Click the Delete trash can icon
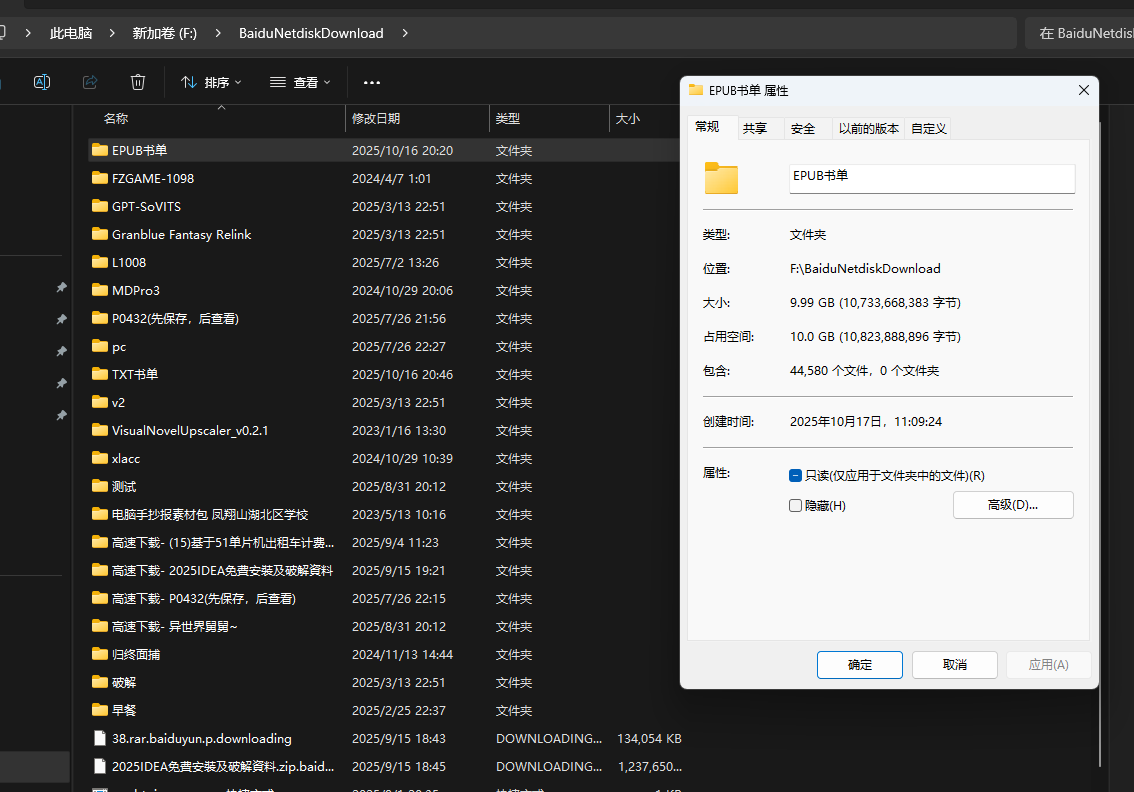1134x792 pixels. pyautogui.click(x=138, y=82)
